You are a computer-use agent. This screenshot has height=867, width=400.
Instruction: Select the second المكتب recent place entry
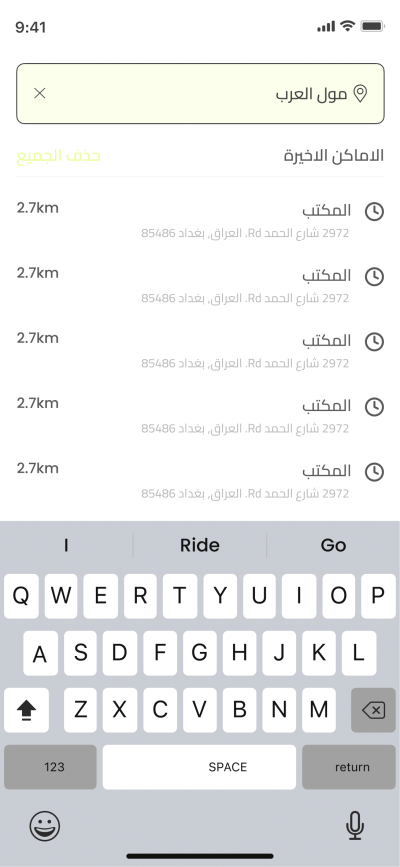click(200, 285)
